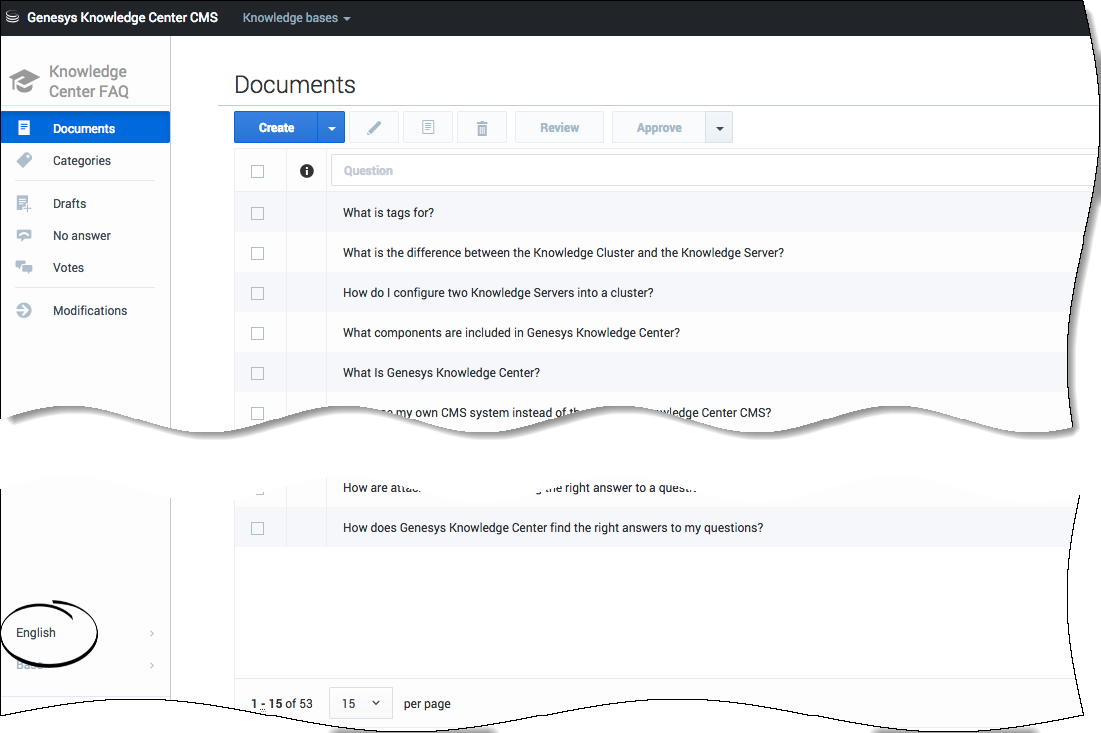The image size is (1101, 733).
Task: Click the Modifications arrow icon in sidebar
Action: coord(24,311)
